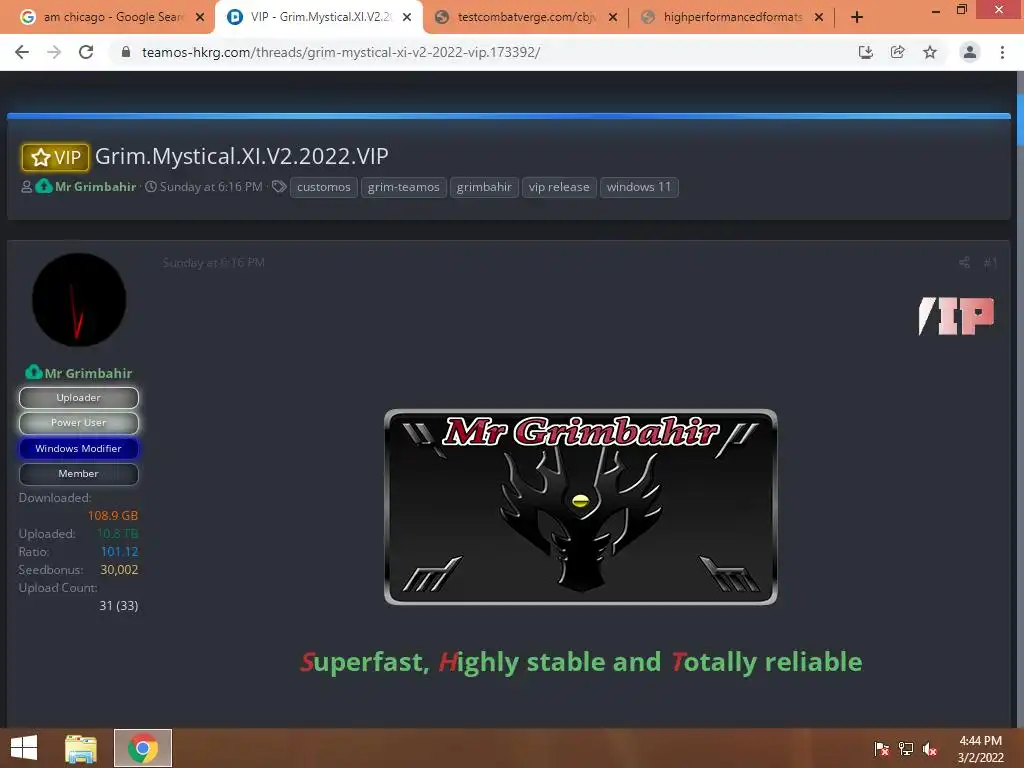This screenshot has width=1024, height=768.
Task: Open the #1 post permalink
Action: pyautogui.click(x=990, y=263)
